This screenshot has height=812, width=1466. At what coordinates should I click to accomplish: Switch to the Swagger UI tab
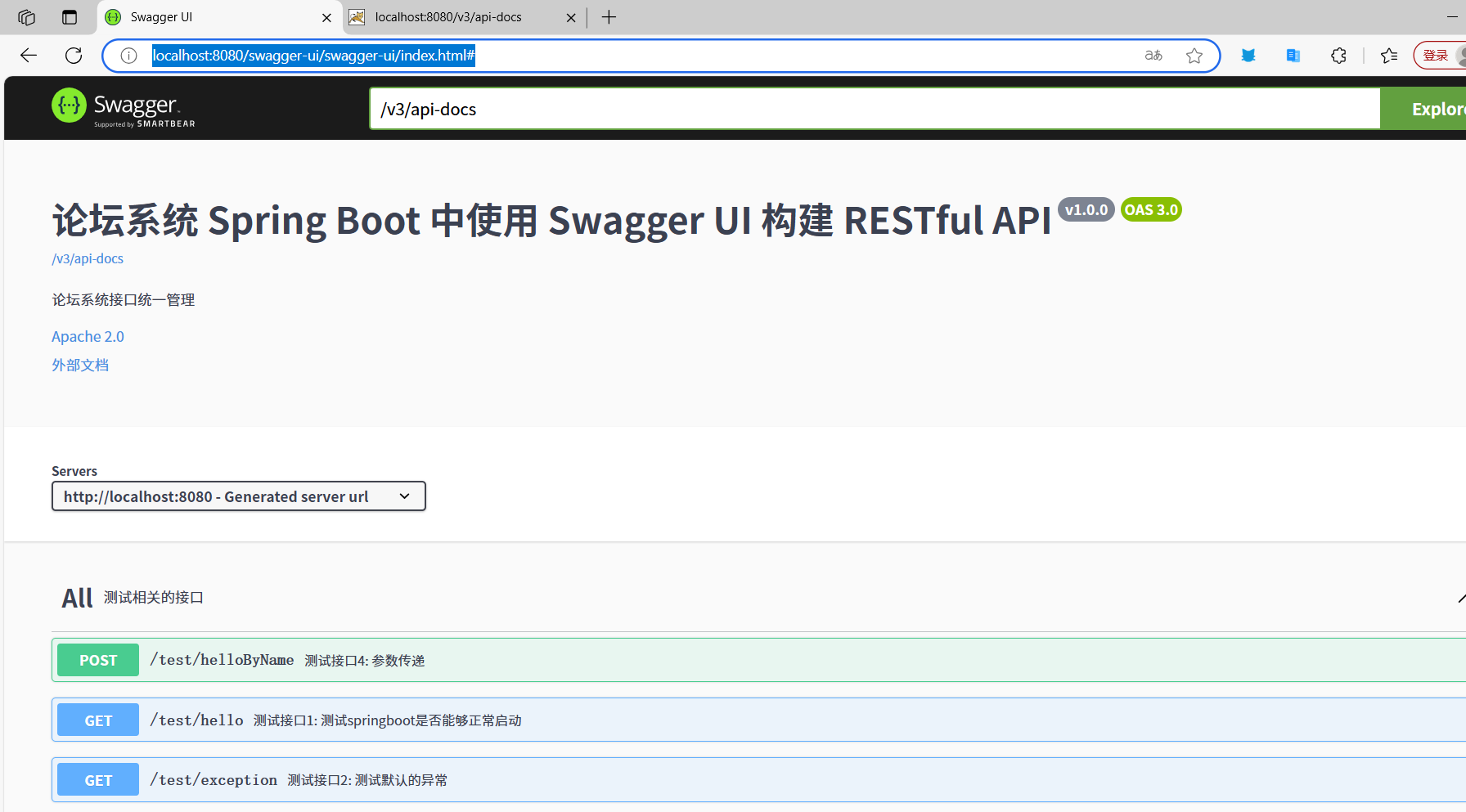pos(218,17)
